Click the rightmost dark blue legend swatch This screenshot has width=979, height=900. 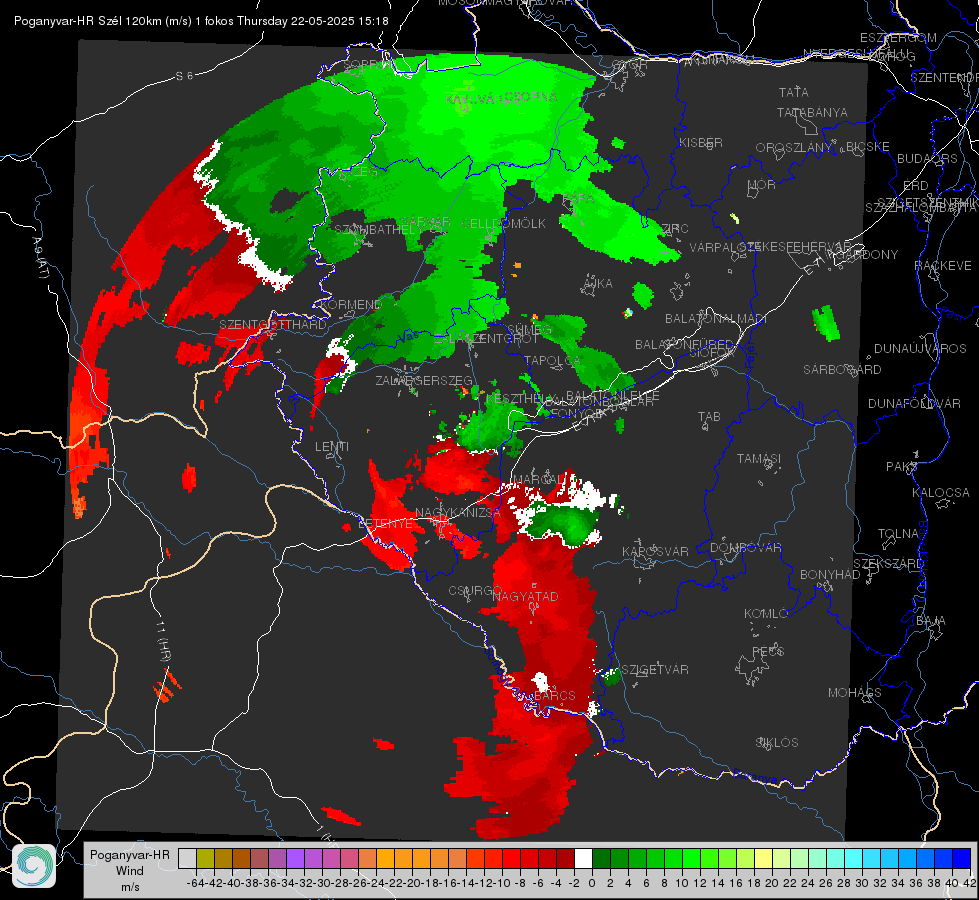pyautogui.click(x=962, y=858)
